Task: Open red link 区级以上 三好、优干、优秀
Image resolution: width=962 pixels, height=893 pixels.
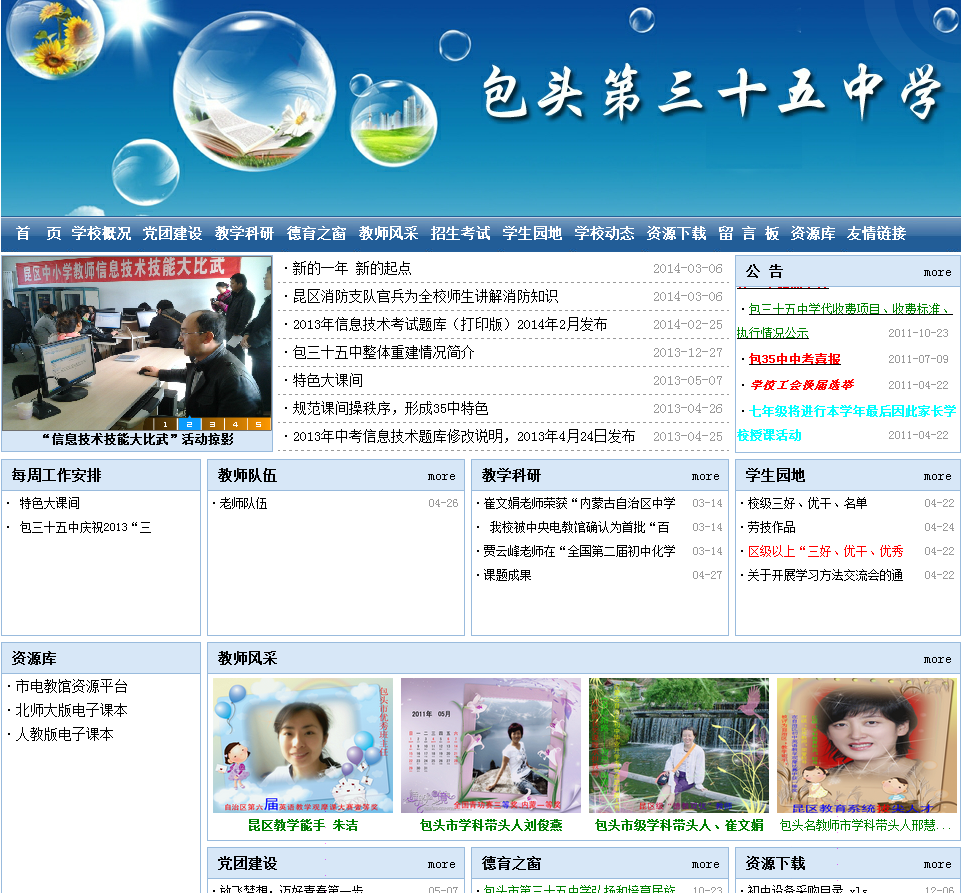Action: tap(825, 551)
